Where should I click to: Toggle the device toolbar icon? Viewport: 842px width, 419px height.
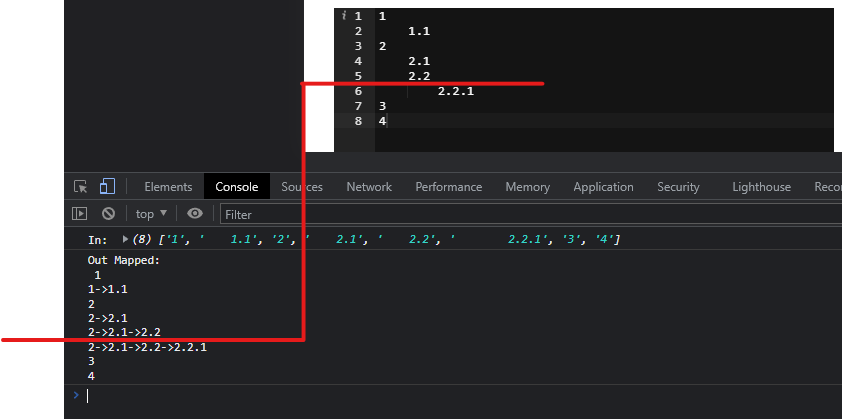[107, 186]
